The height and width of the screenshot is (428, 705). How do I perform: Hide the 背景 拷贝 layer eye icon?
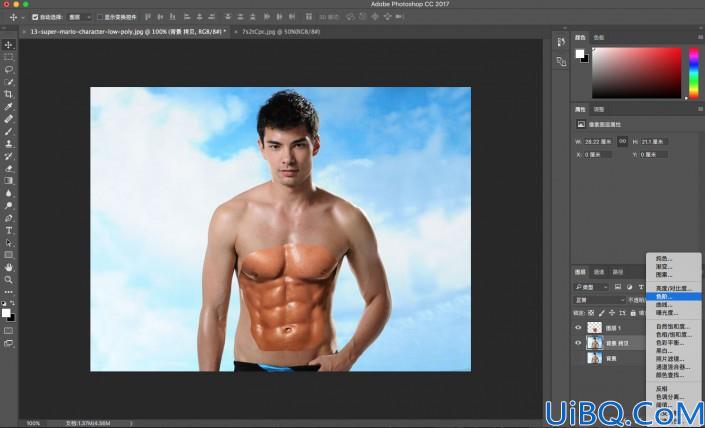click(x=578, y=343)
